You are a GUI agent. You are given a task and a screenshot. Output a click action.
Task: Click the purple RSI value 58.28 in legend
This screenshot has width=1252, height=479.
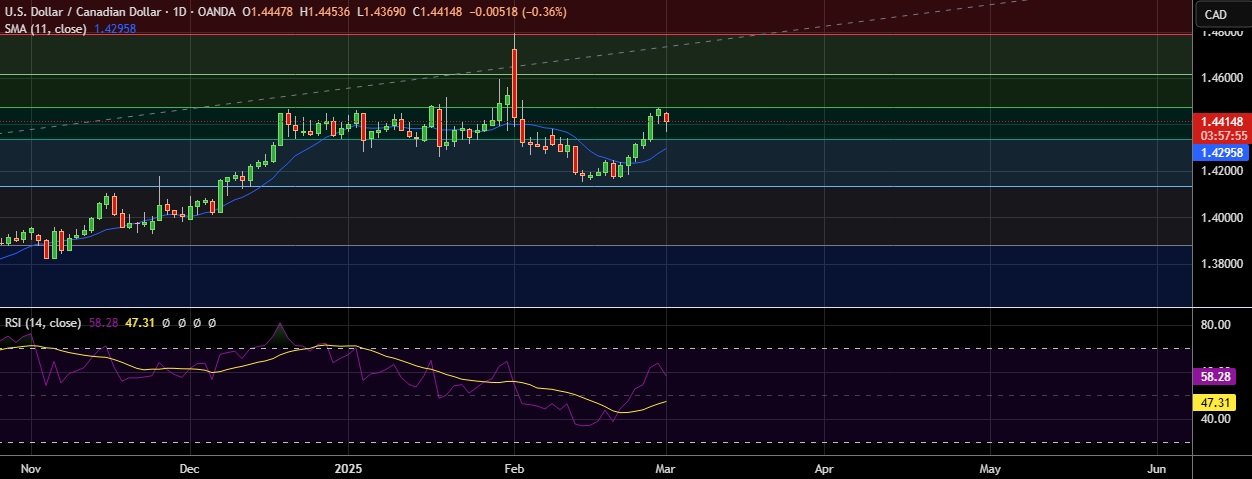point(101,323)
